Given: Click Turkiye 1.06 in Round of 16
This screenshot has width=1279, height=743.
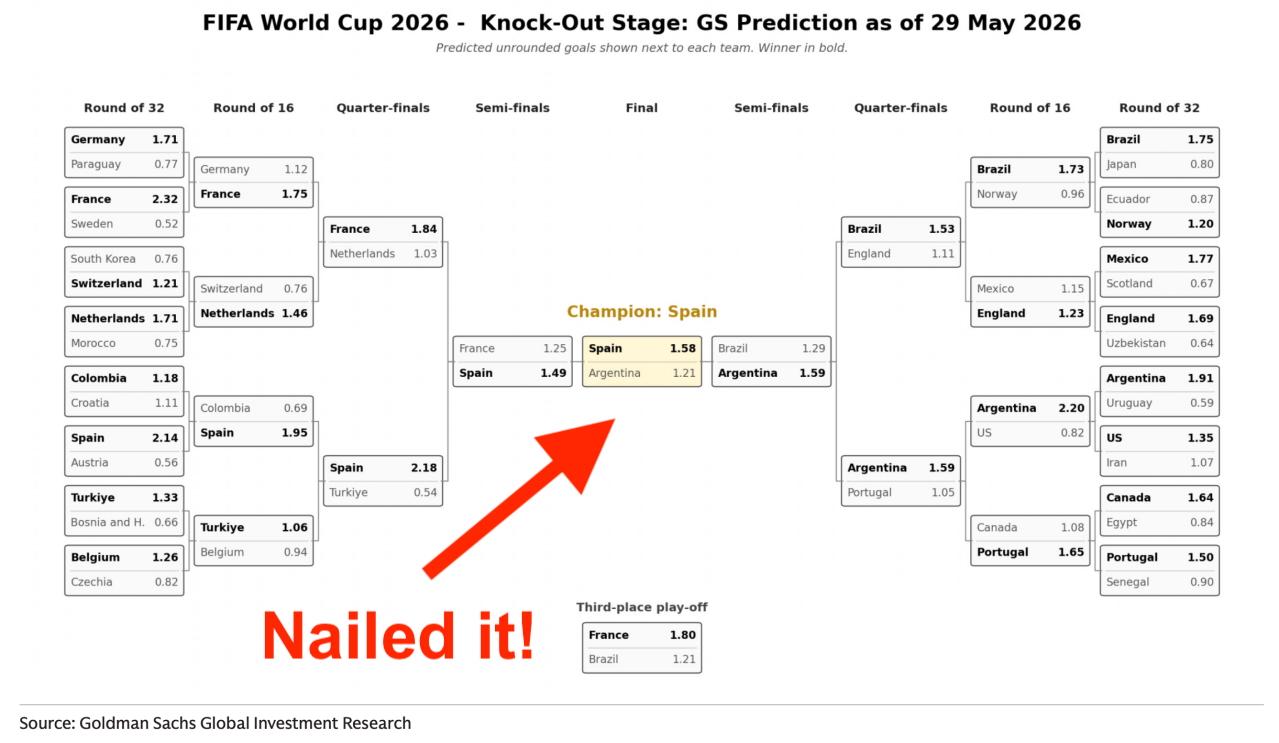Looking at the screenshot, I should pyautogui.click(x=254, y=528).
